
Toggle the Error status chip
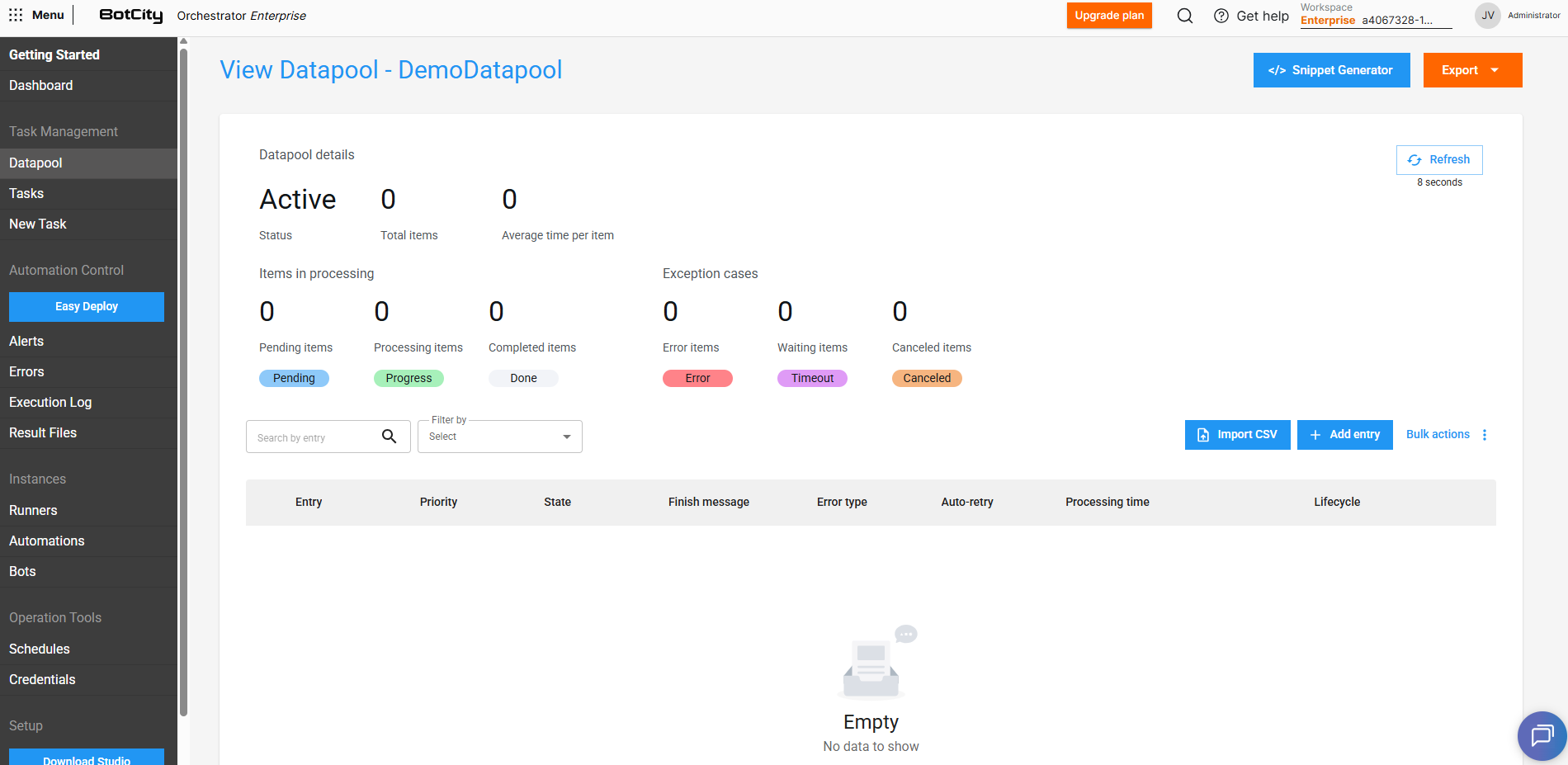[x=697, y=378]
